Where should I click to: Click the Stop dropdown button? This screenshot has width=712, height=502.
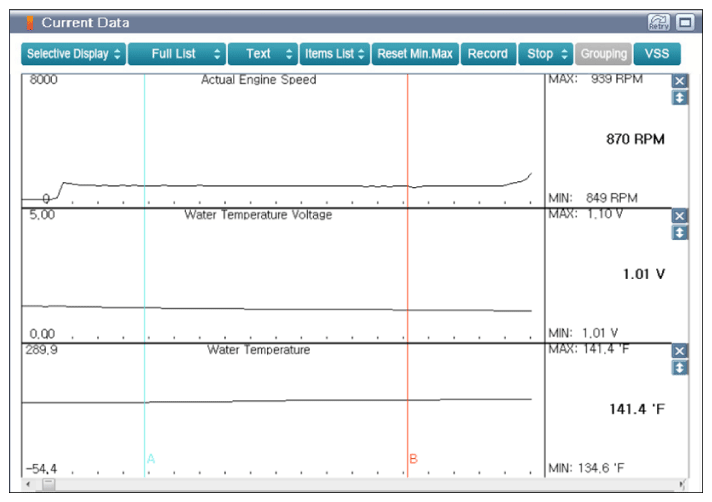point(546,54)
